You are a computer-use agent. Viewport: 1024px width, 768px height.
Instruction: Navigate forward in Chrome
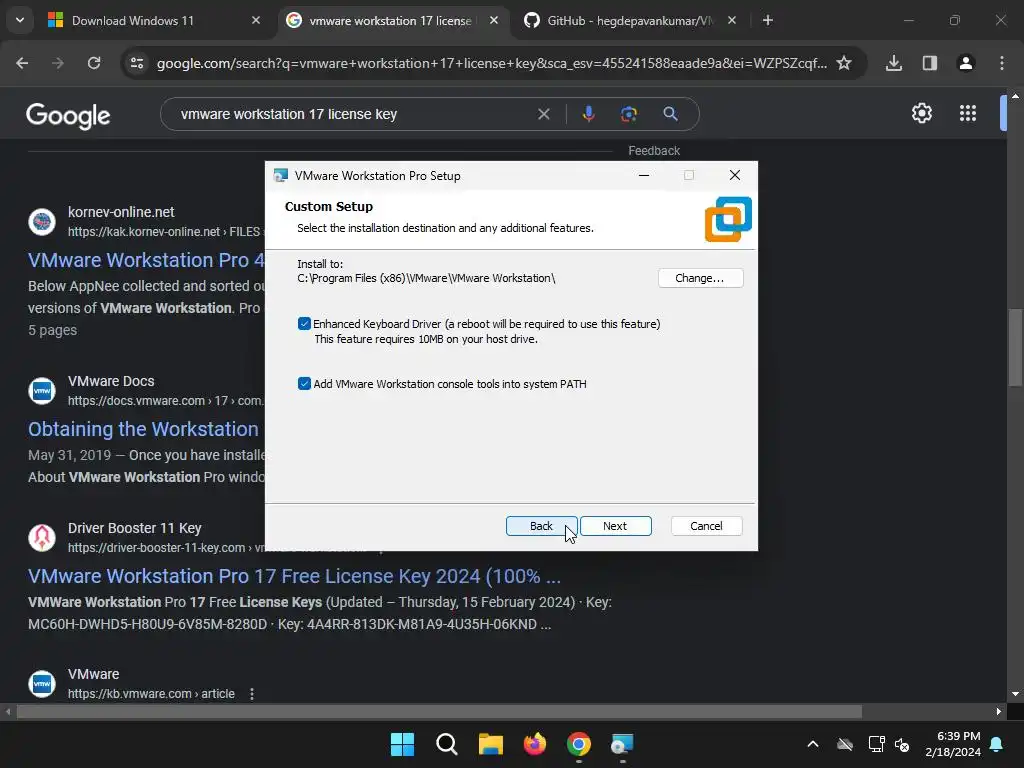click(58, 63)
